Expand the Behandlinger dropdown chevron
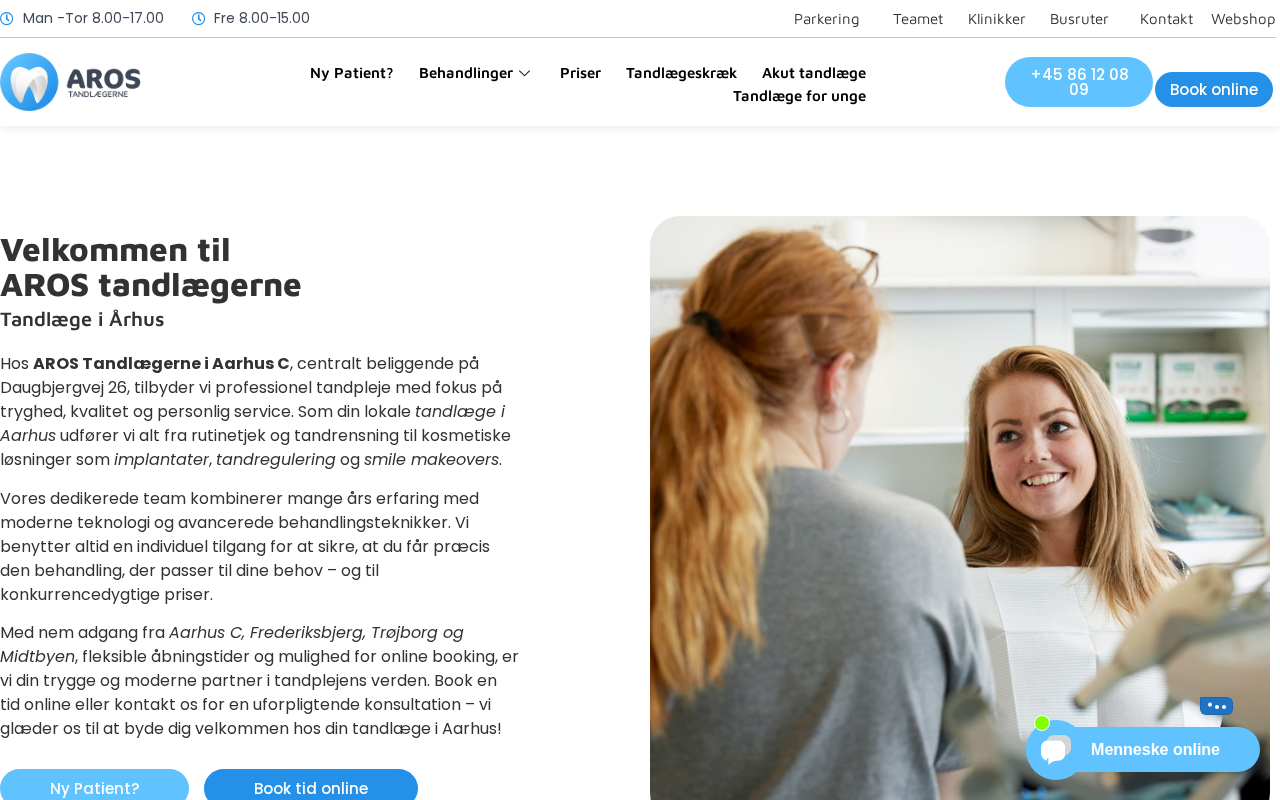1280x800 pixels. point(524,73)
